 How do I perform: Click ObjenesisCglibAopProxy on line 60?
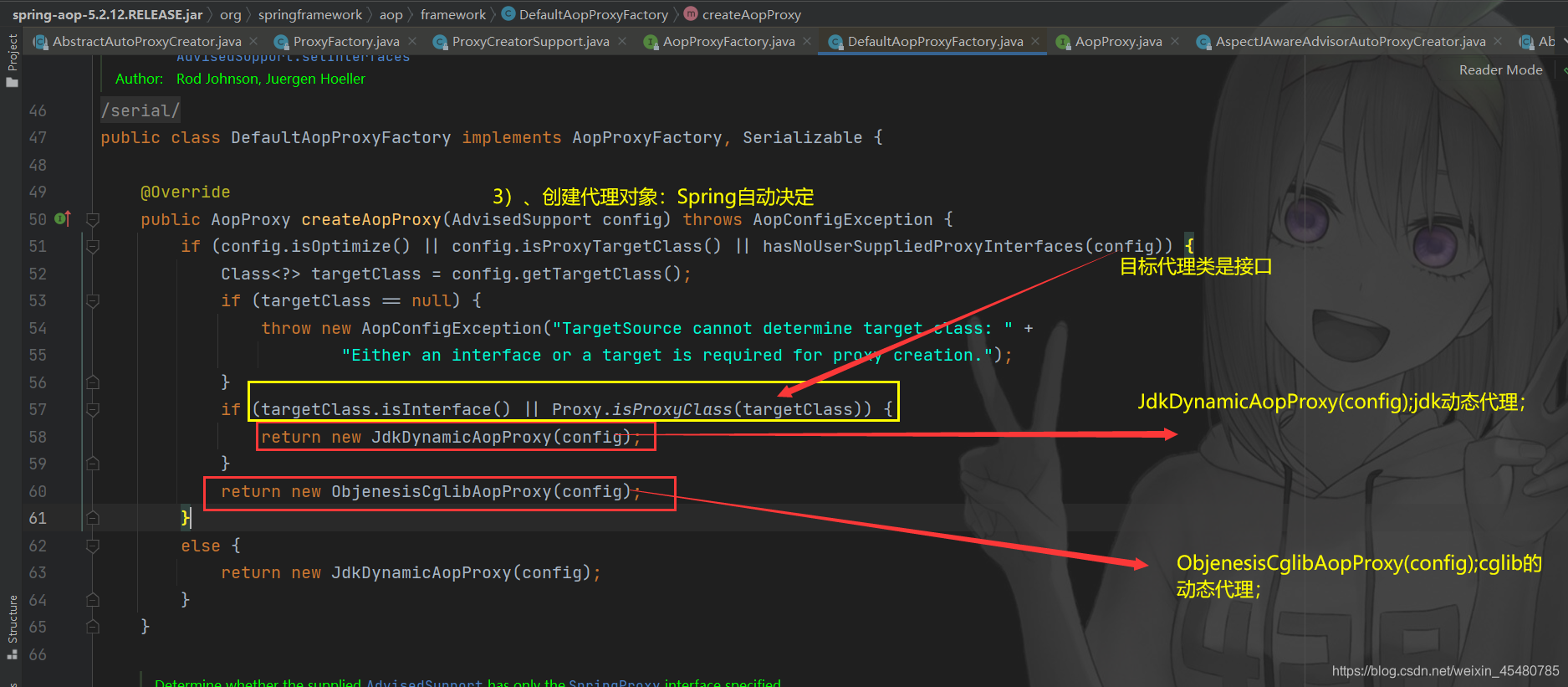pyautogui.click(x=442, y=491)
